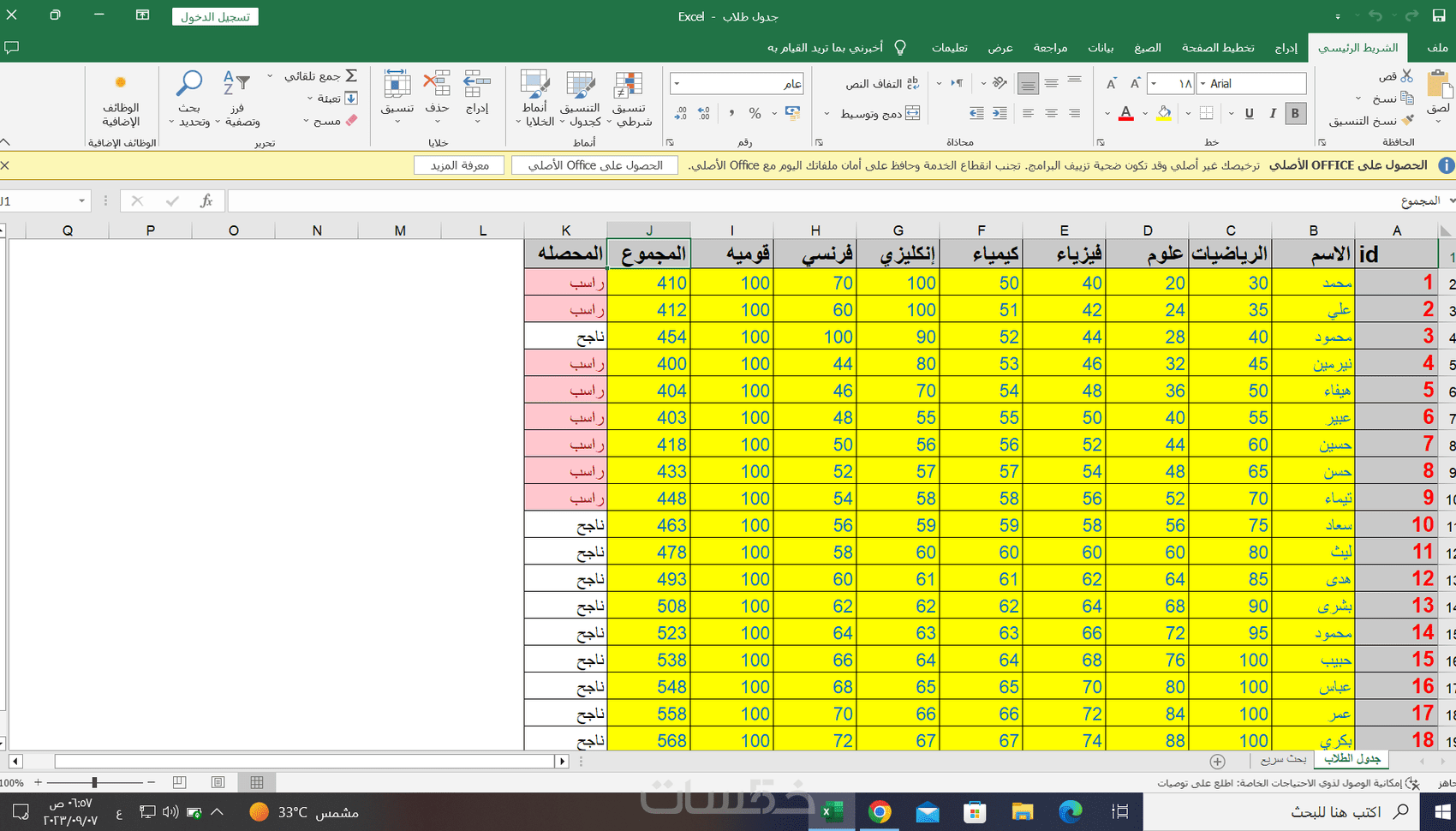This screenshot has height=831, width=1456.
Task: Switch to the Formulas (الصيغ) tab
Action: click(x=1148, y=48)
